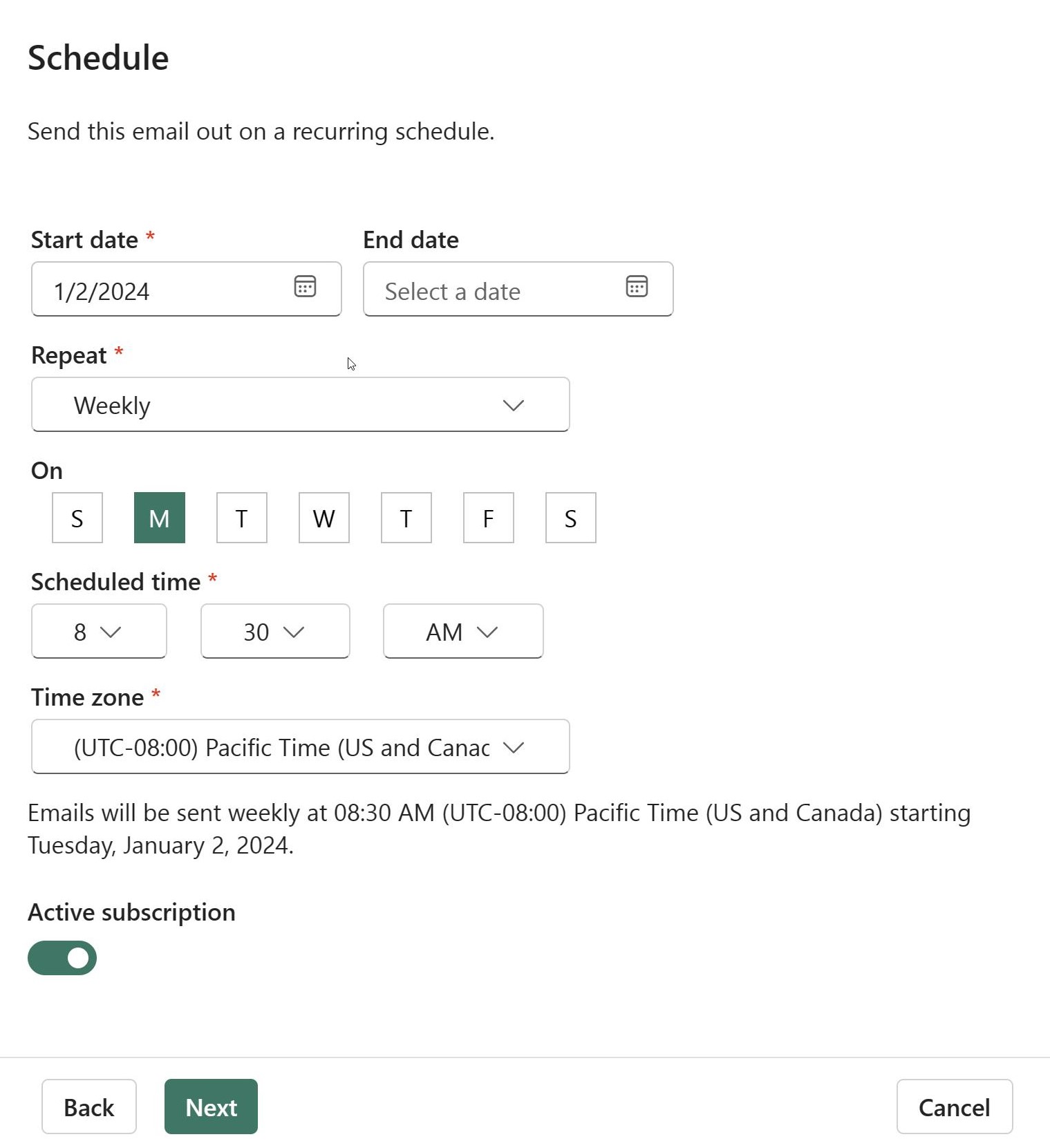Open the Repeat frequency dropdown
Screen dimensions: 1050x1148
299,404
